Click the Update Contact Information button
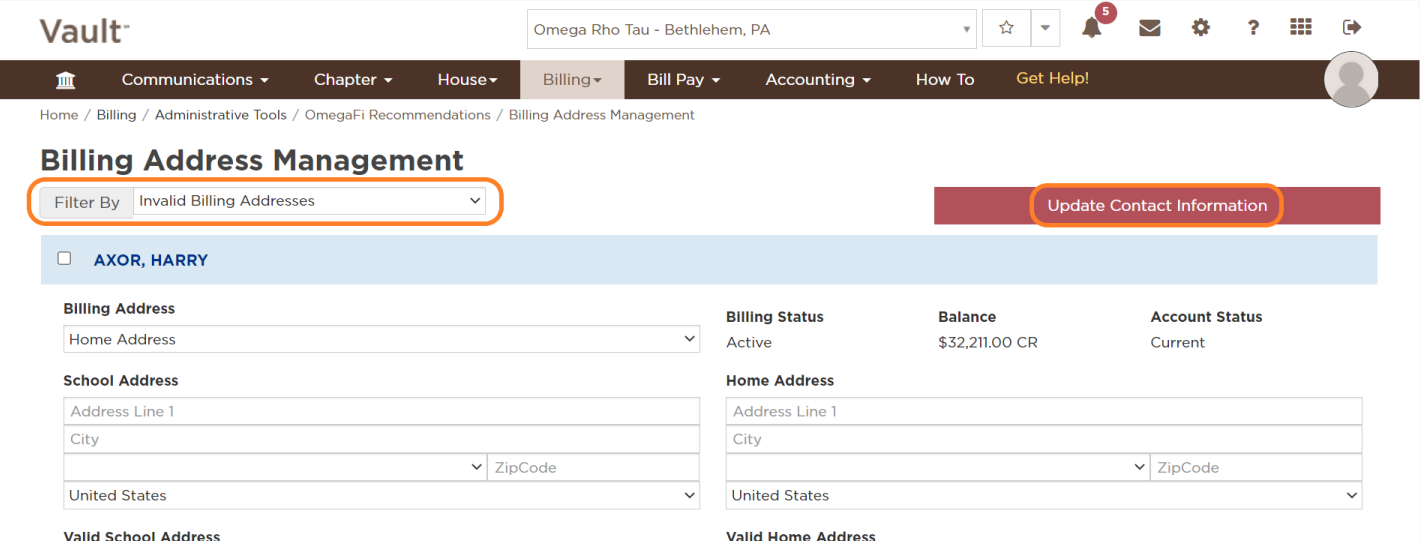Screen dimensions: 1420x541 1156,206
